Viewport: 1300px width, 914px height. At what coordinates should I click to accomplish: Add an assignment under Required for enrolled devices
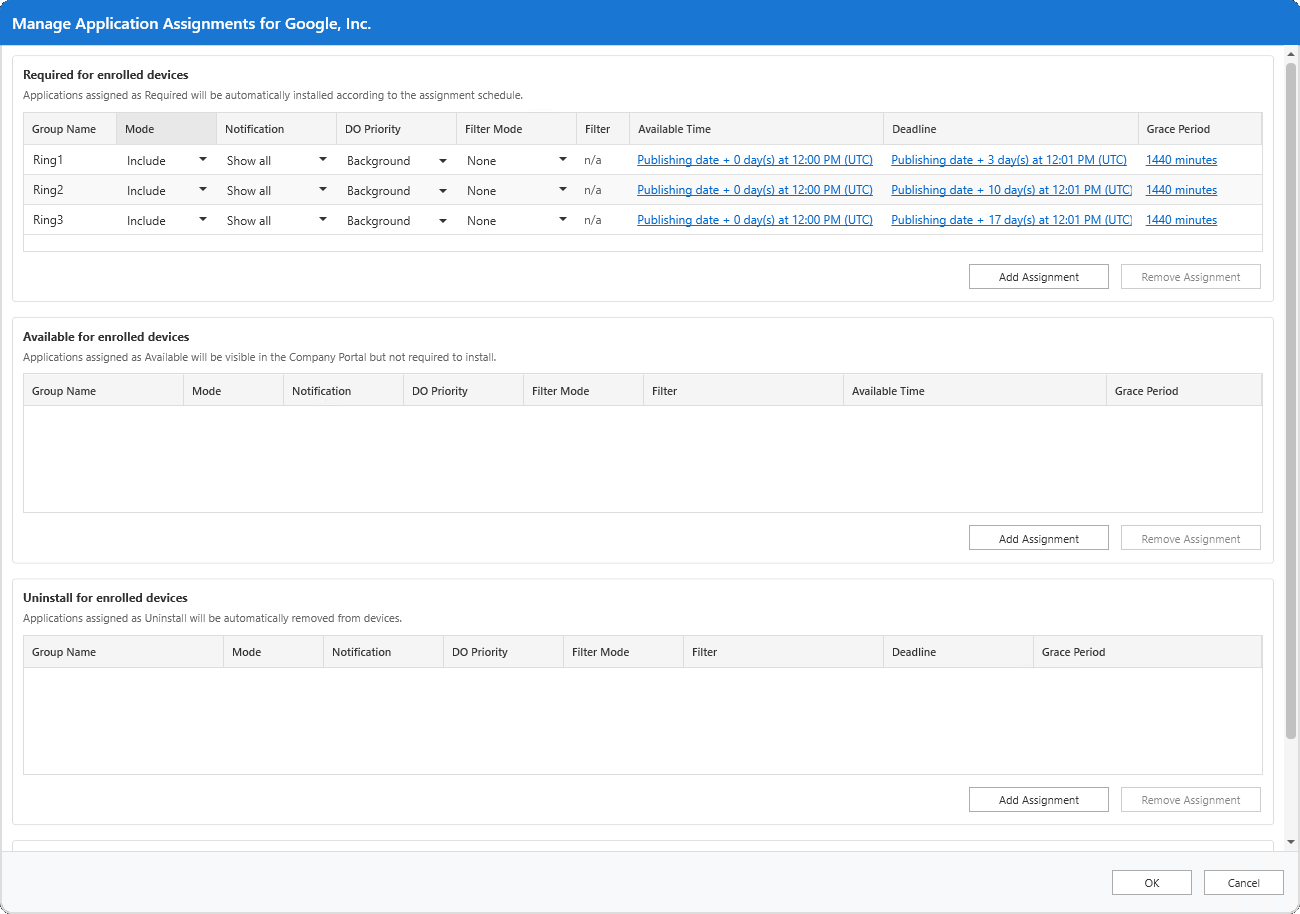1038,276
